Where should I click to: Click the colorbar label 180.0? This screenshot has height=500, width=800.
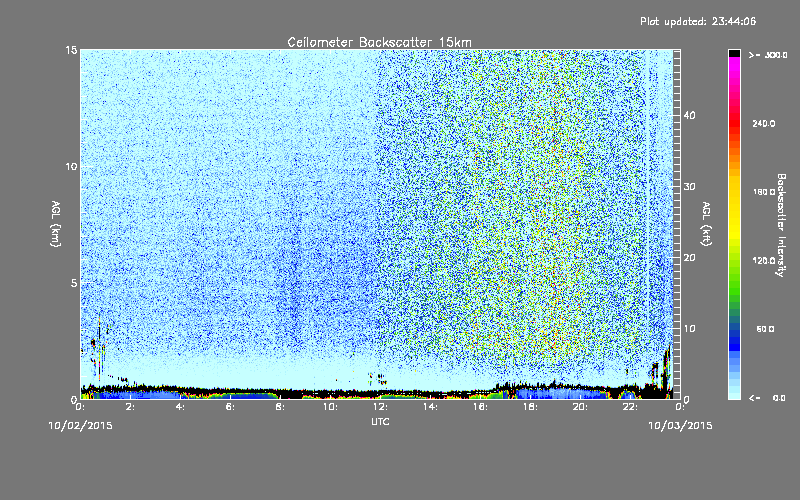[x=764, y=192]
